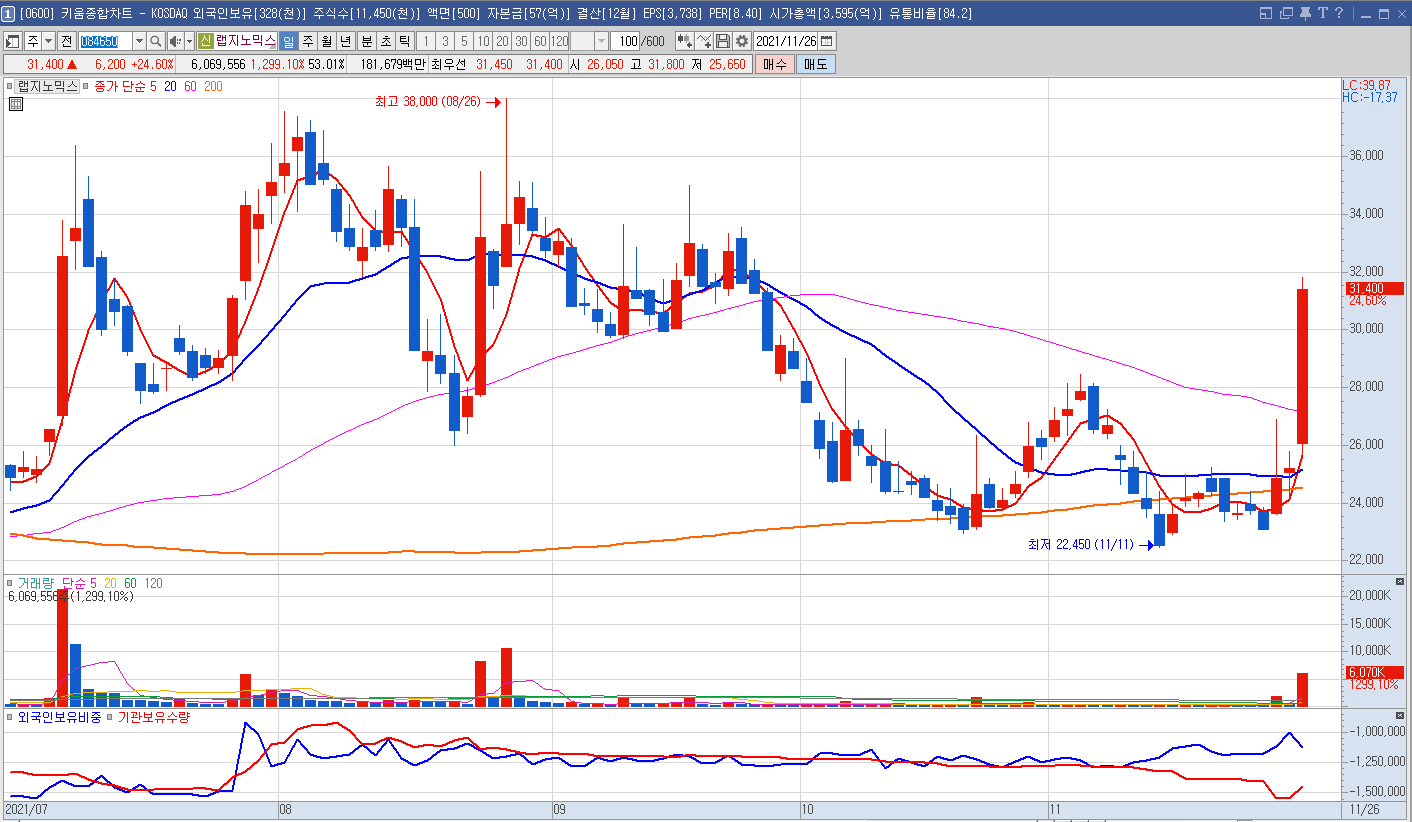Click the small square before 외국인보유비중 label

(x=11, y=717)
